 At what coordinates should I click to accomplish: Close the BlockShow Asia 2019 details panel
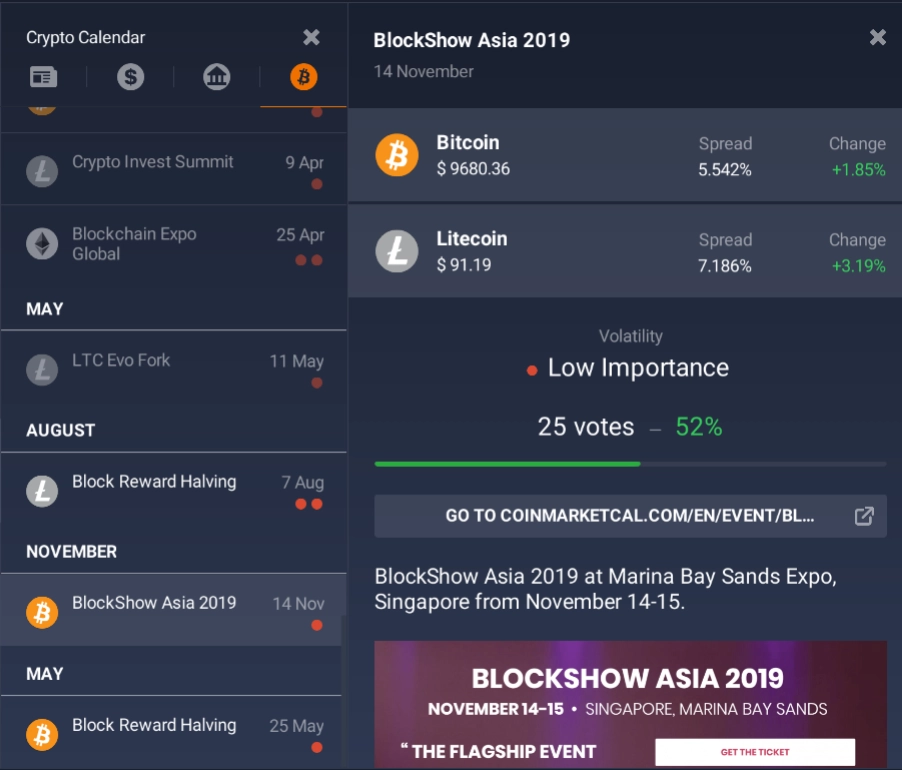point(877,37)
